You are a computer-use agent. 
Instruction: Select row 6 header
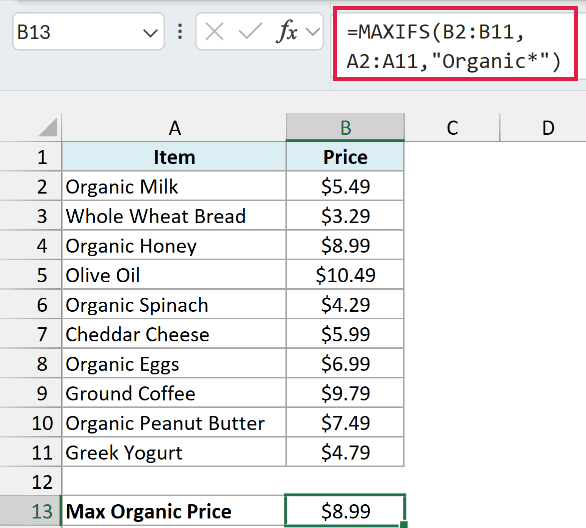pos(31,304)
